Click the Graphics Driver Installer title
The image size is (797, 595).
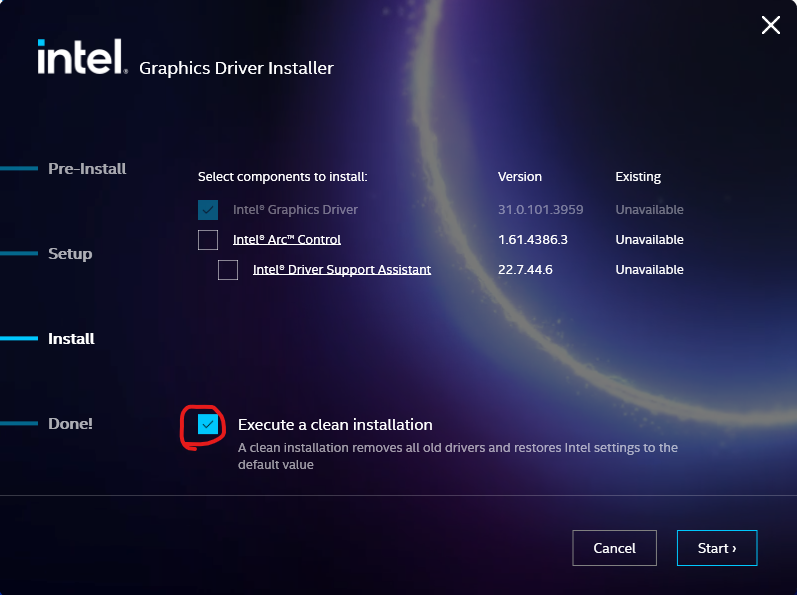tap(236, 68)
